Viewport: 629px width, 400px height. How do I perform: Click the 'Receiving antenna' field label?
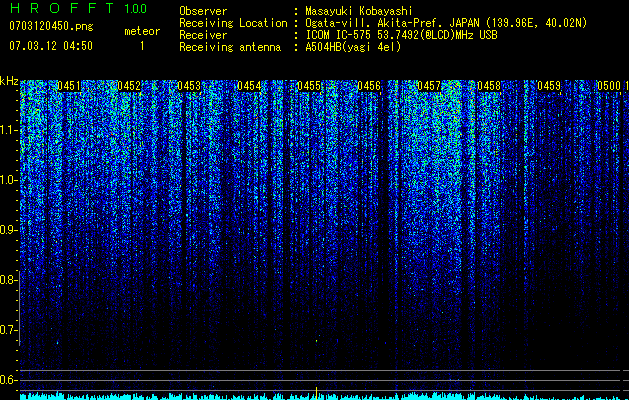230,47
